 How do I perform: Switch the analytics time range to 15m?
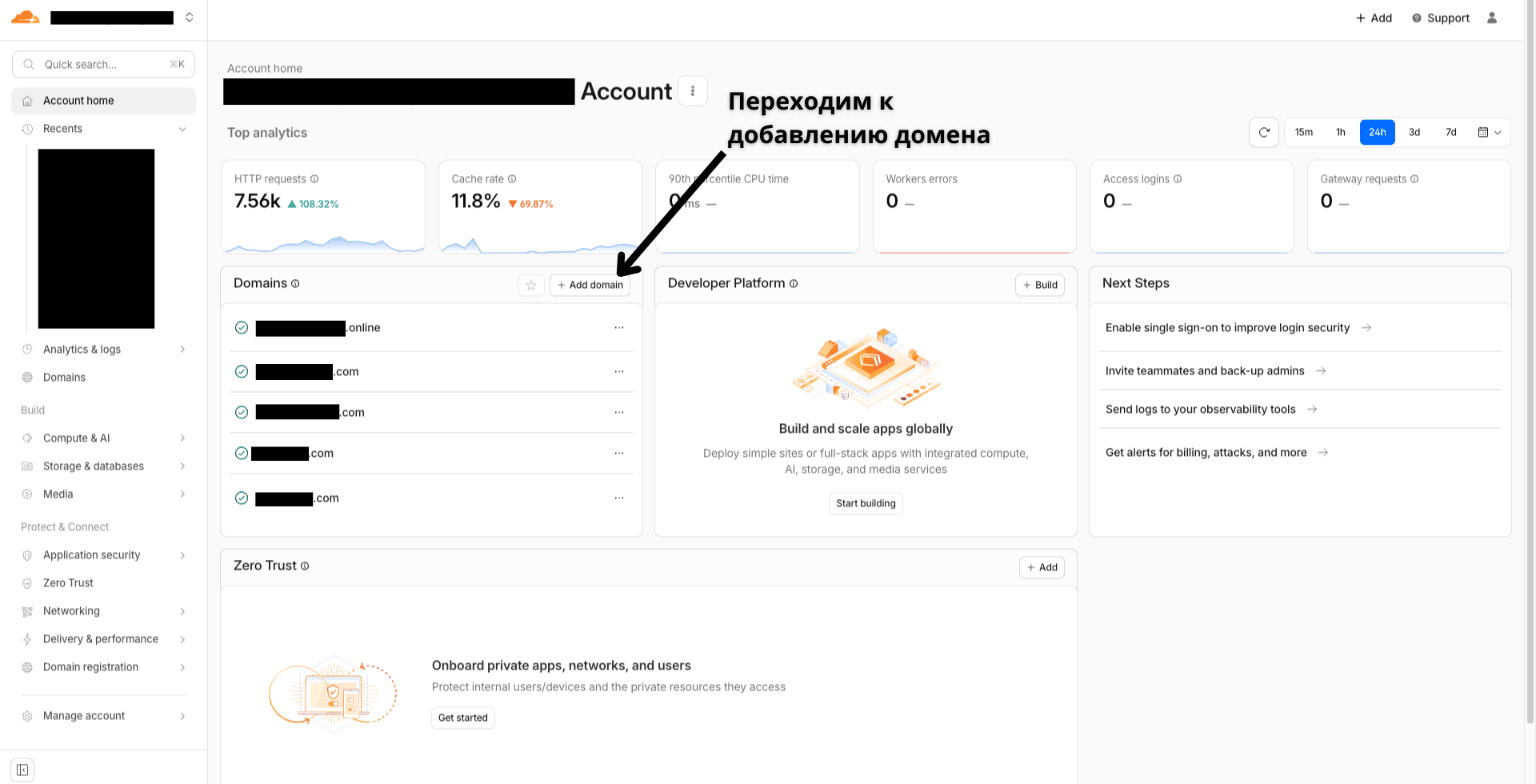pos(1304,132)
